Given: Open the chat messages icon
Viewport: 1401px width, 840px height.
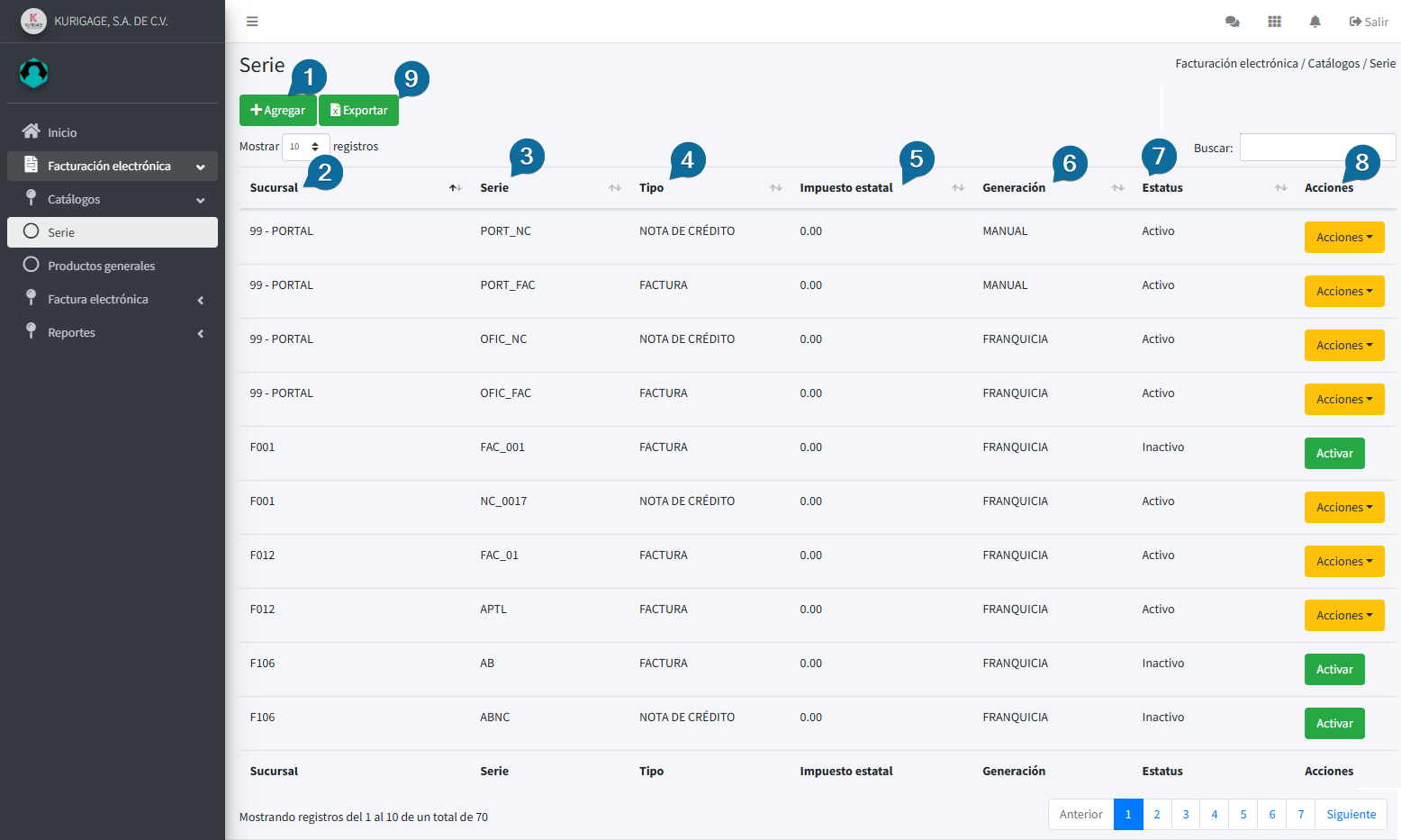Looking at the screenshot, I should (1233, 22).
